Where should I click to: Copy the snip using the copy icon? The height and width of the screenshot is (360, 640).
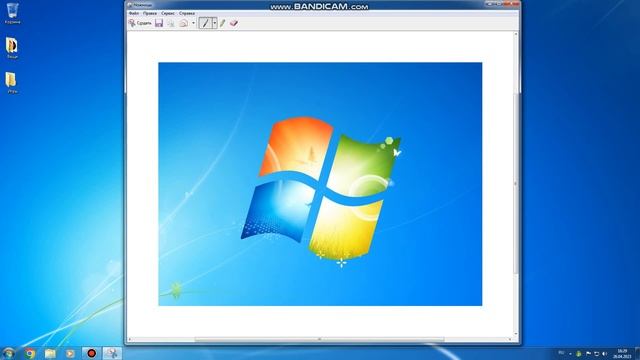coord(171,23)
